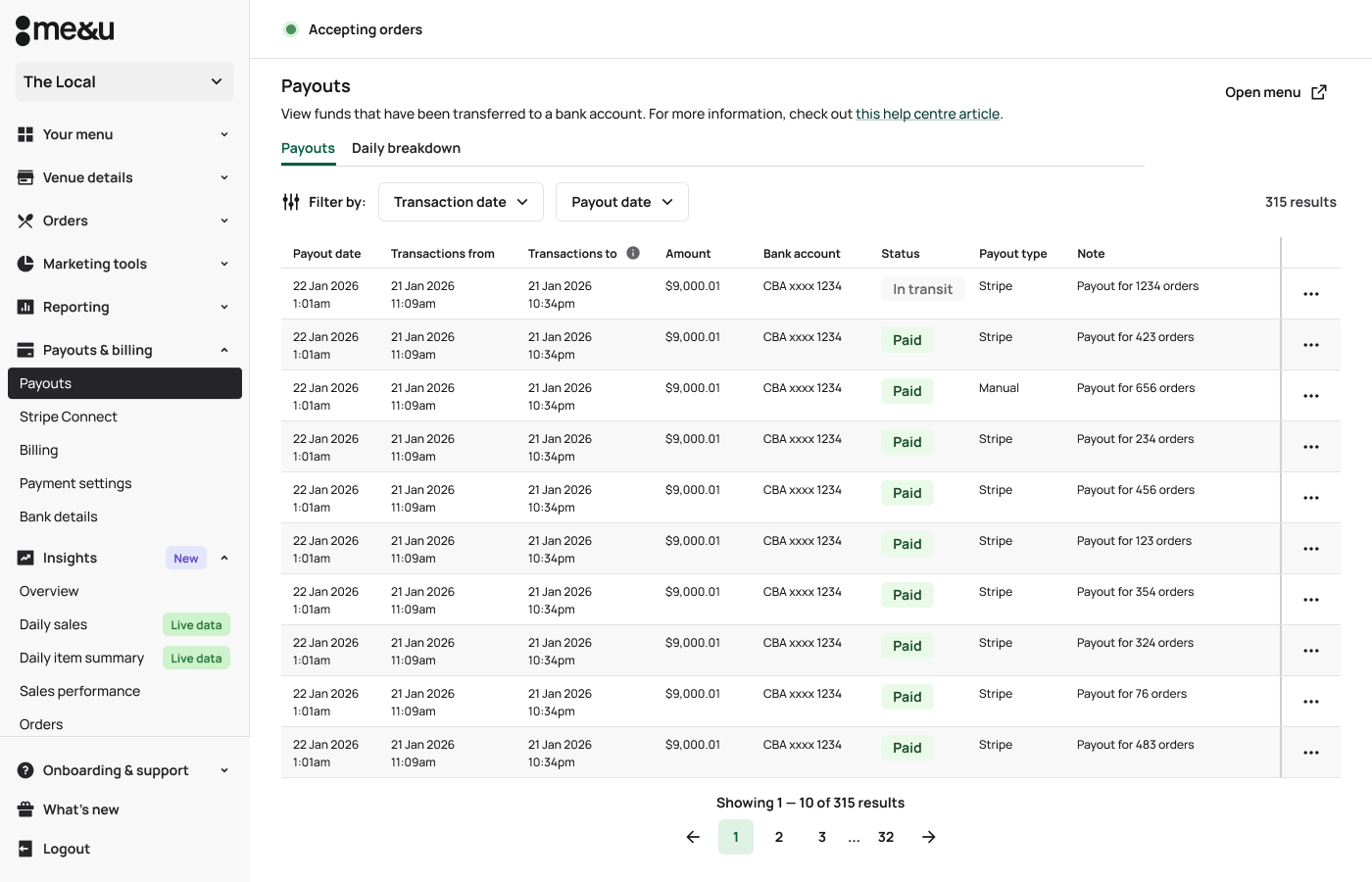The width and height of the screenshot is (1372, 882).
Task: Open the help centre article link
Action: coord(927,114)
